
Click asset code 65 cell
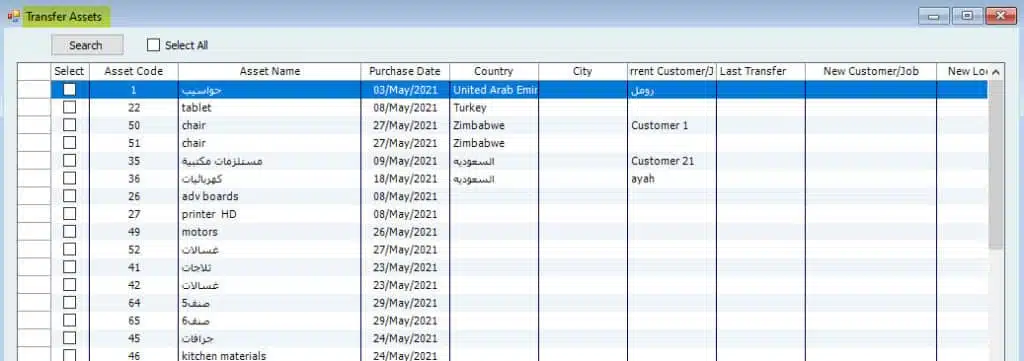133,321
